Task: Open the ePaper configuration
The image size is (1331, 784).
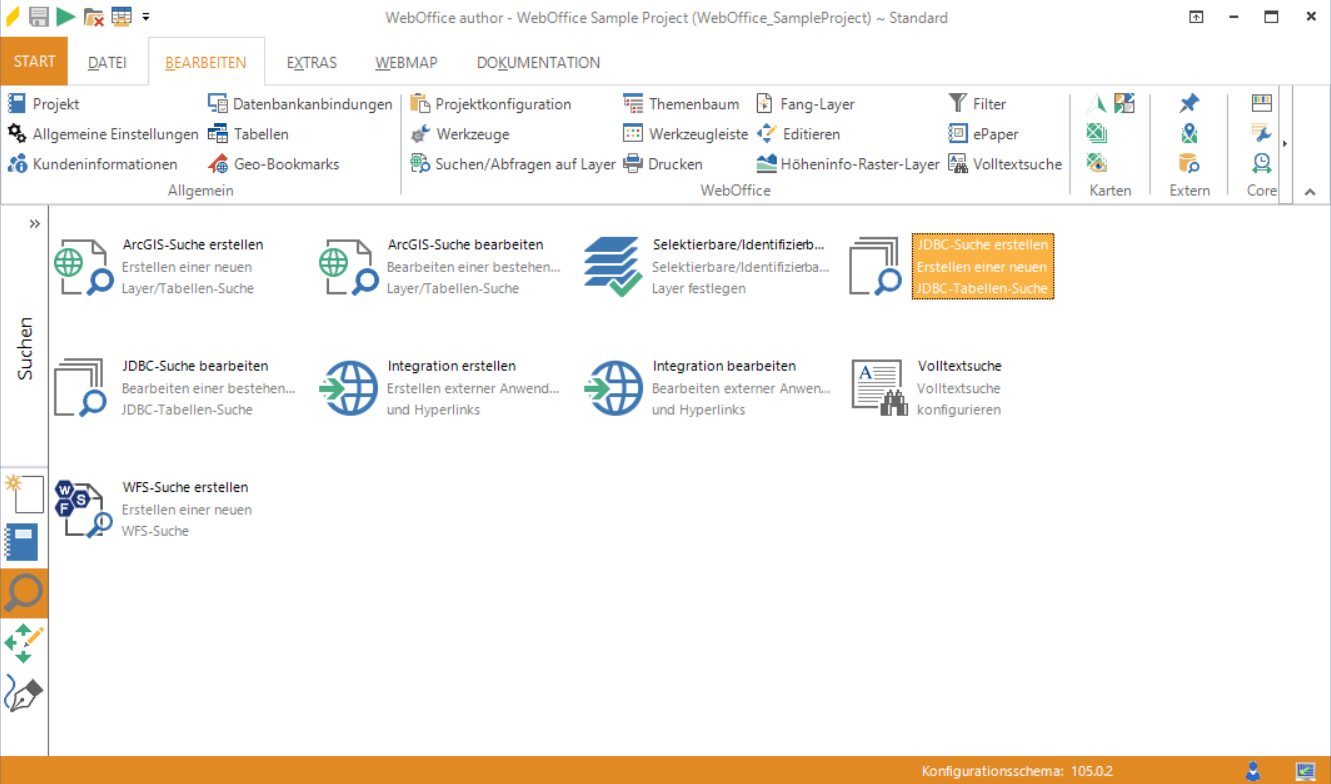Action: (983, 134)
